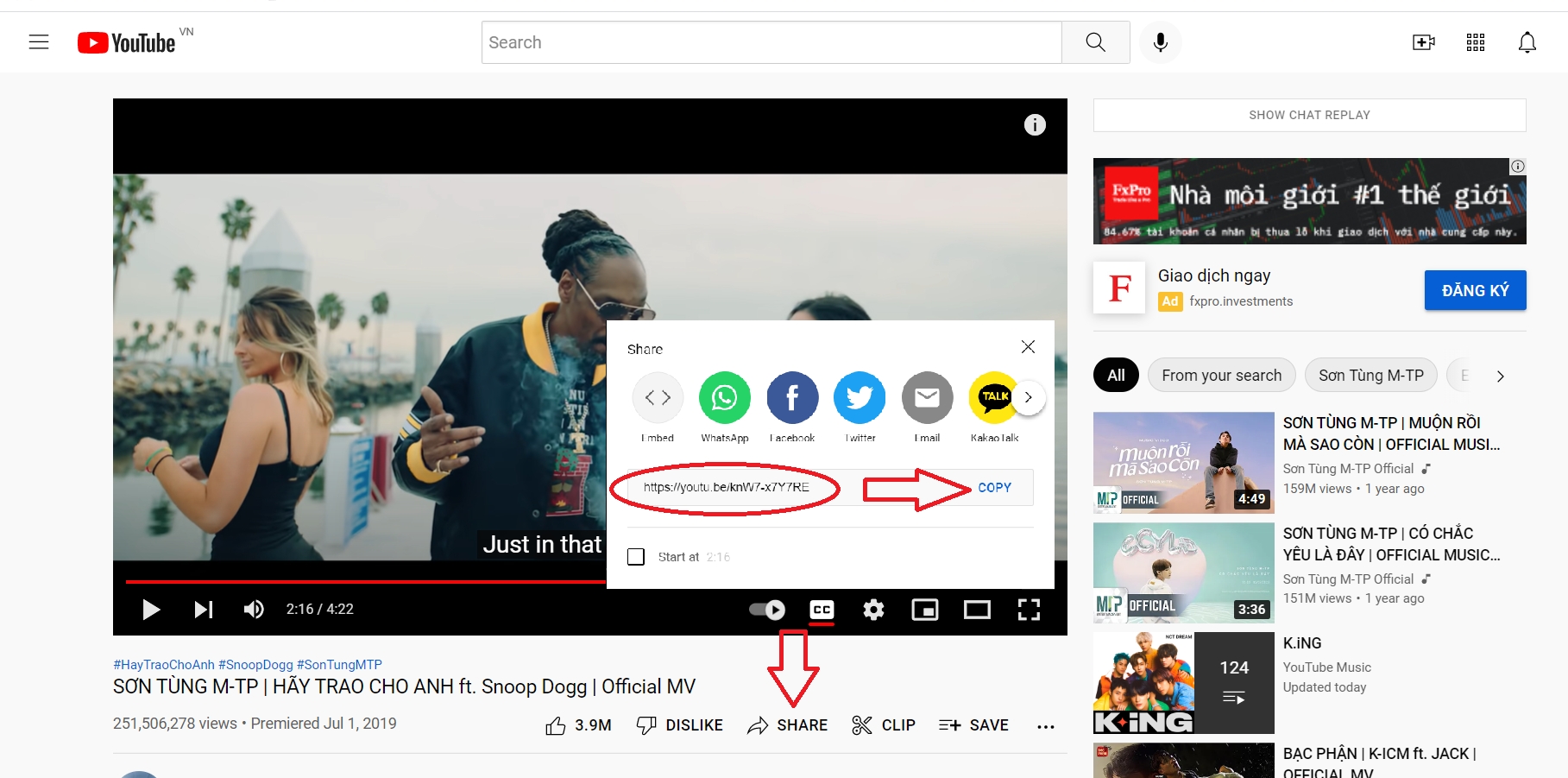Image resolution: width=1568 pixels, height=778 pixels.
Task: Select the 'Sơn Tùng M-TP' filter chip
Action: click(x=1370, y=376)
